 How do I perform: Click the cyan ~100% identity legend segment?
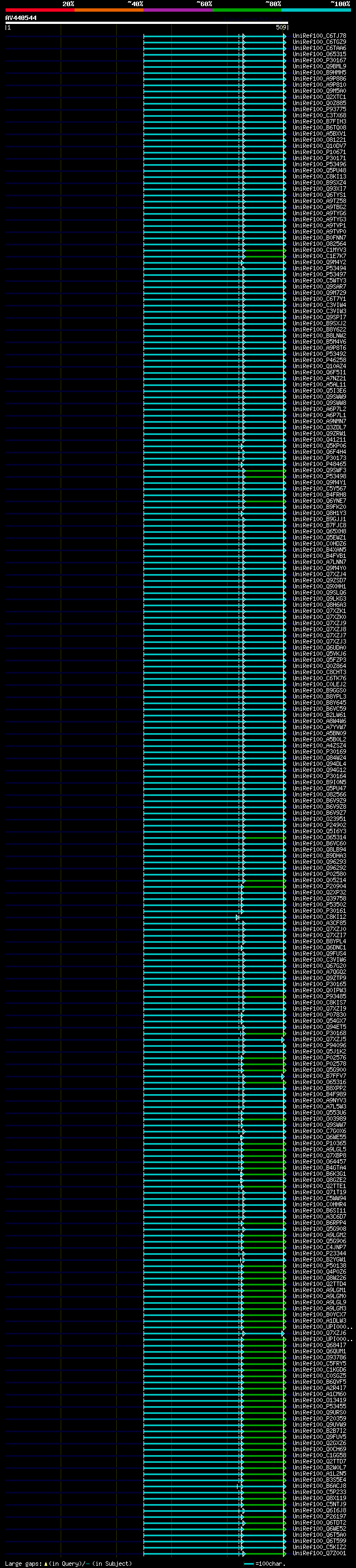pos(316,10)
